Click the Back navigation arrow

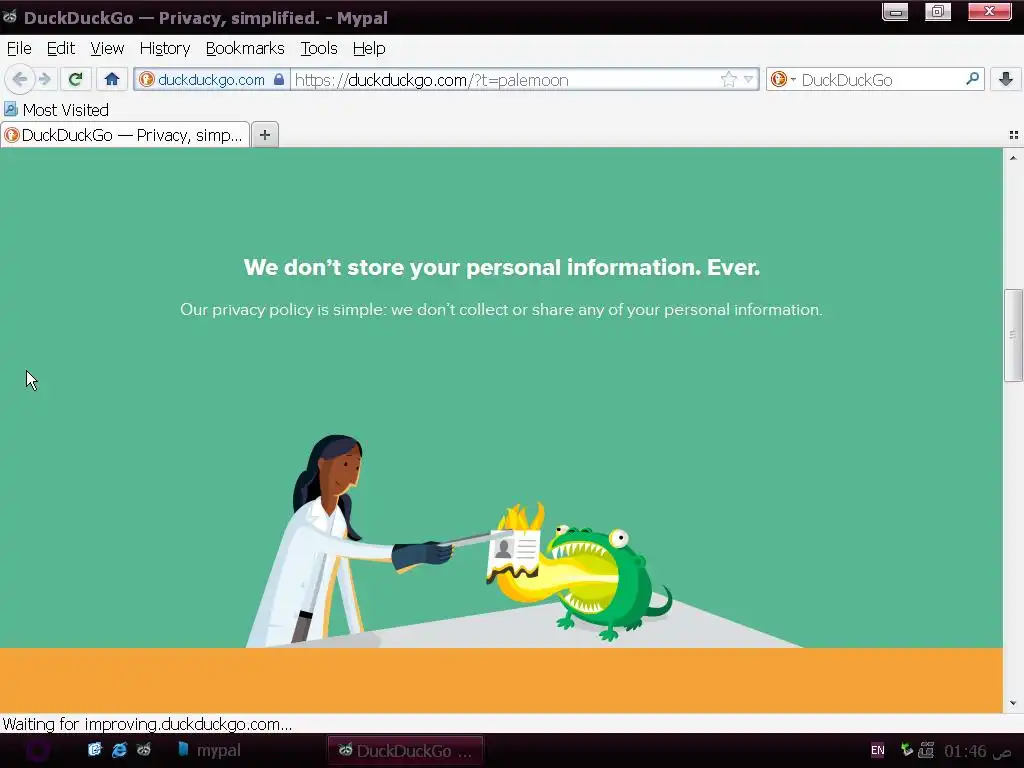click(x=20, y=80)
